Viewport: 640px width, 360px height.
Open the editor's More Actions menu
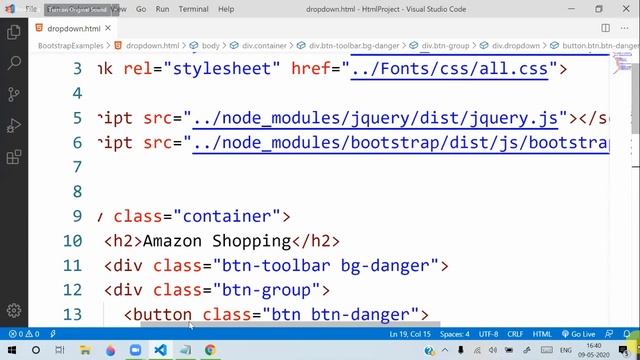pyautogui.click(x=624, y=28)
